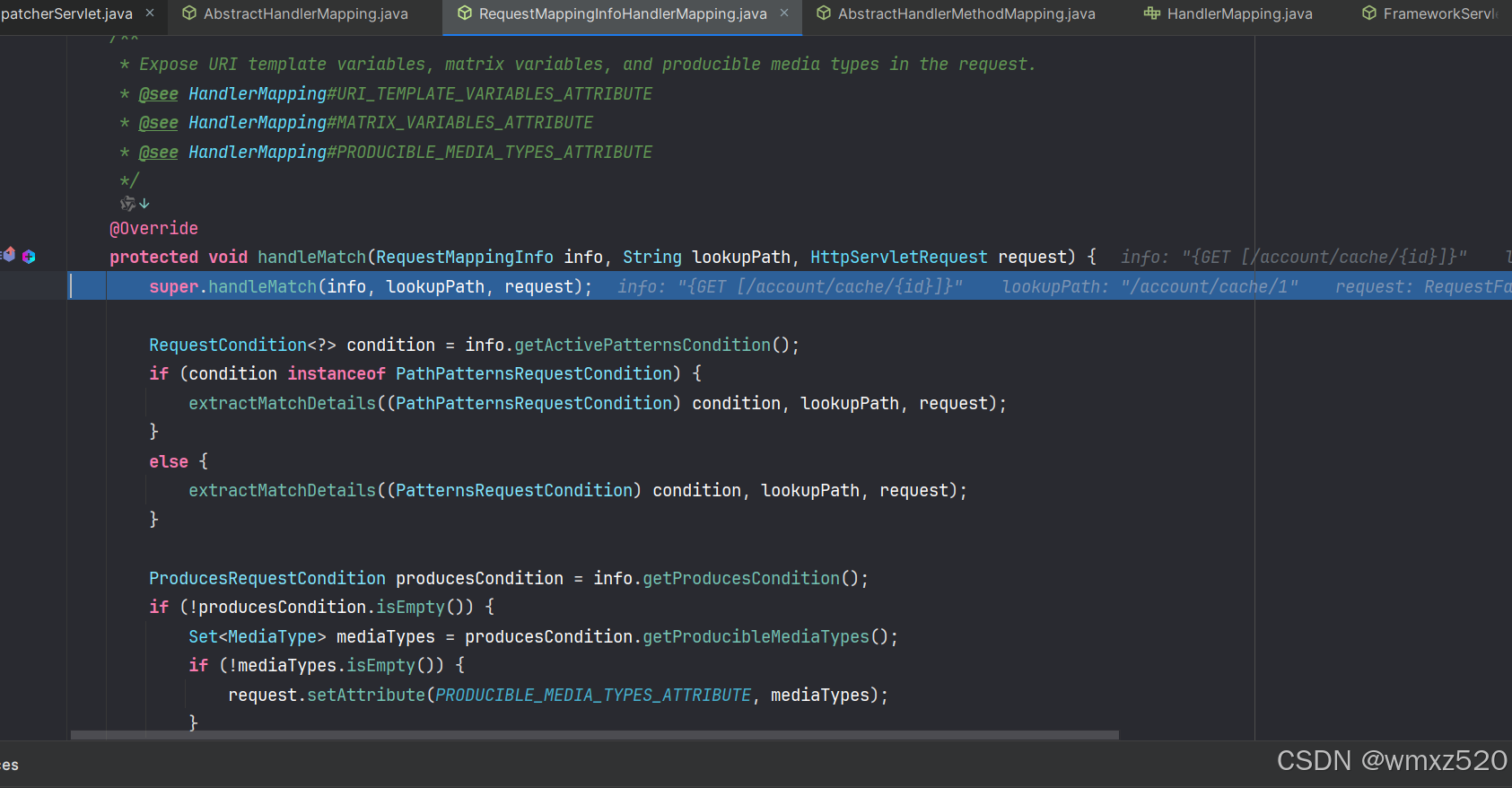Screen dimensions: 1512x788
Task: Click the instanceof keyword
Action: coord(336,373)
